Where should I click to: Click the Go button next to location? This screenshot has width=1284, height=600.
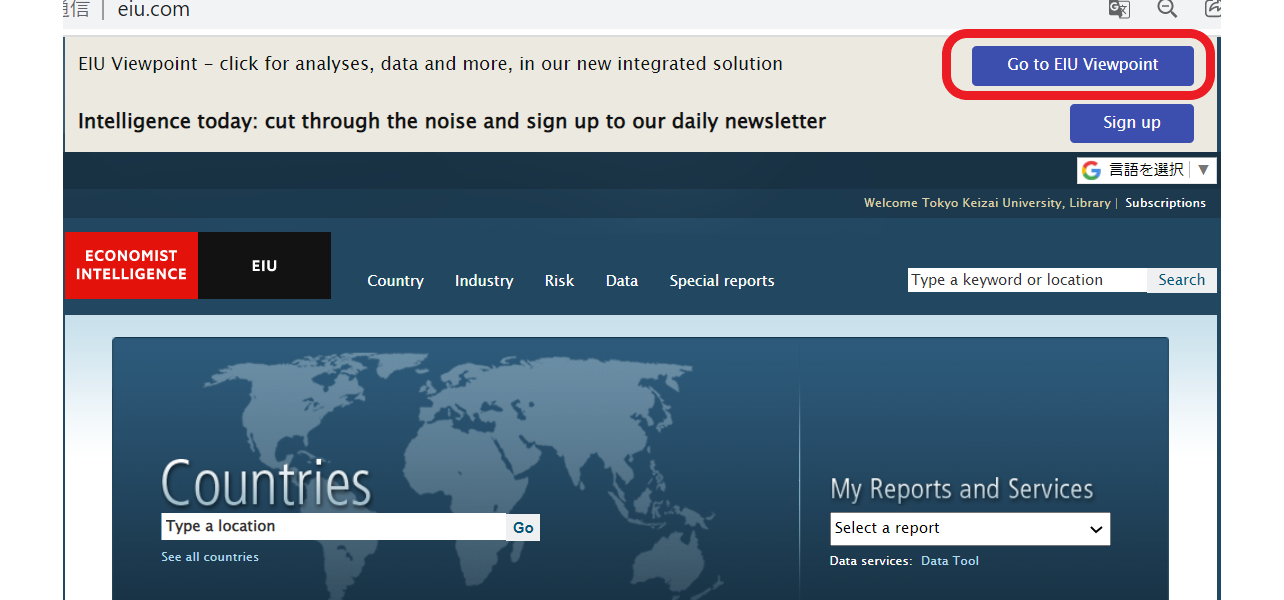click(x=523, y=527)
